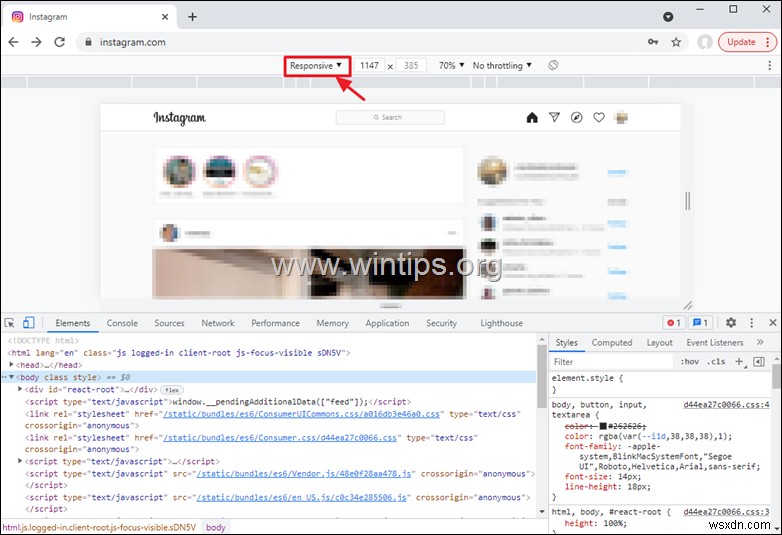Open Instagram Direct messages icon
The image size is (782, 535).
coord(554,118)
